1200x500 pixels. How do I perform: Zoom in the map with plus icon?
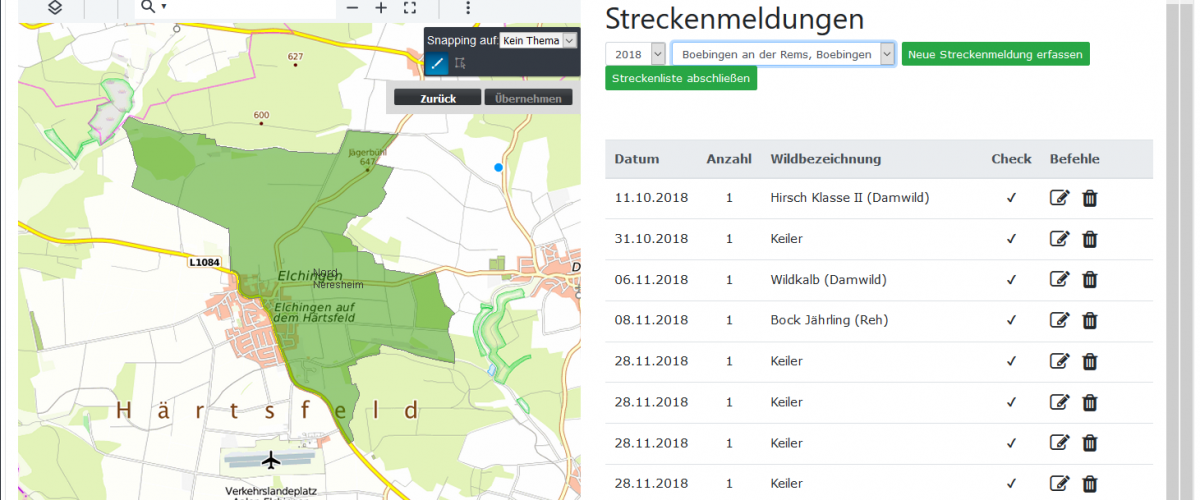pos(381,7)
